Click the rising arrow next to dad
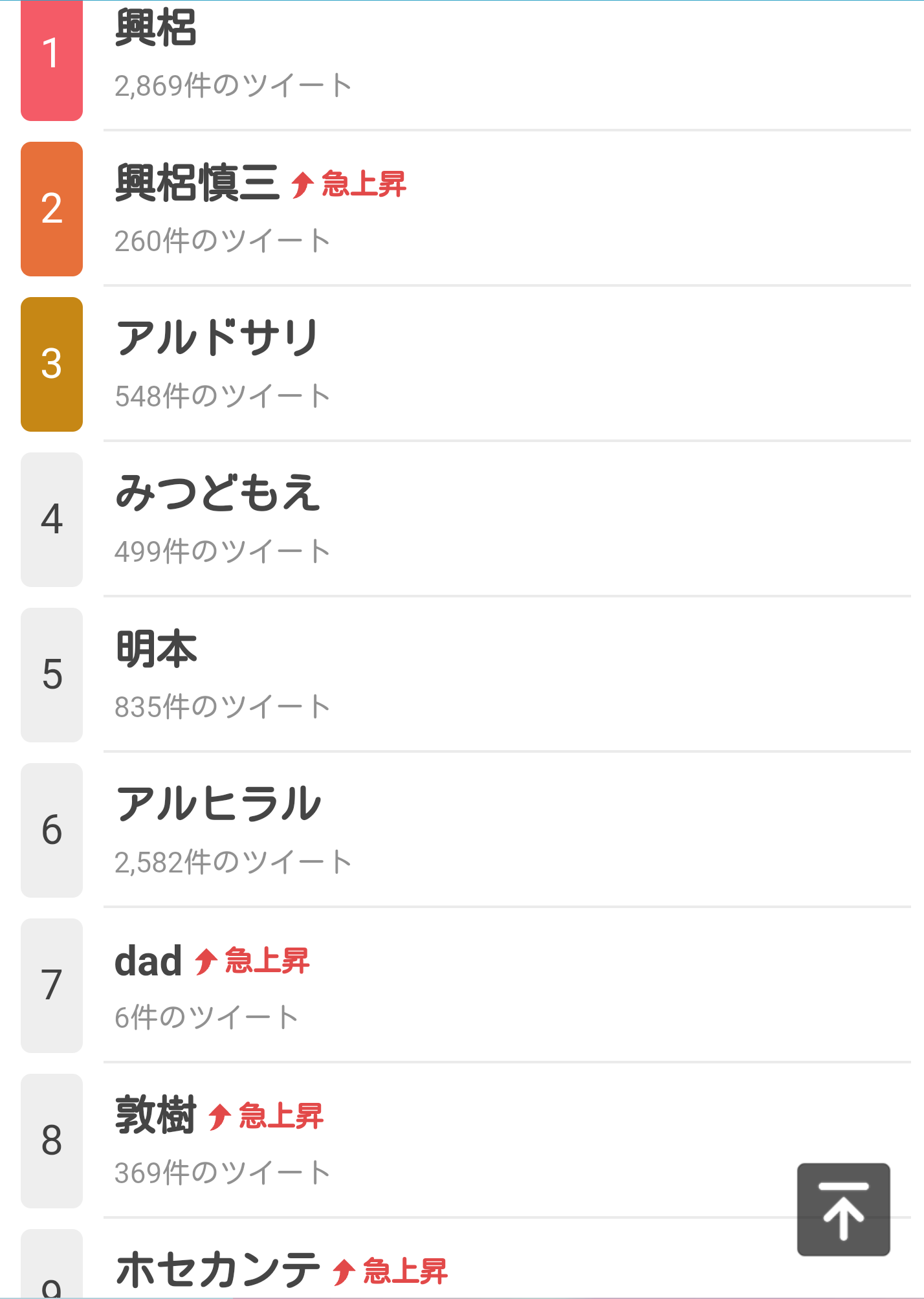This screenshot has width=924, height=1299. 206,961
